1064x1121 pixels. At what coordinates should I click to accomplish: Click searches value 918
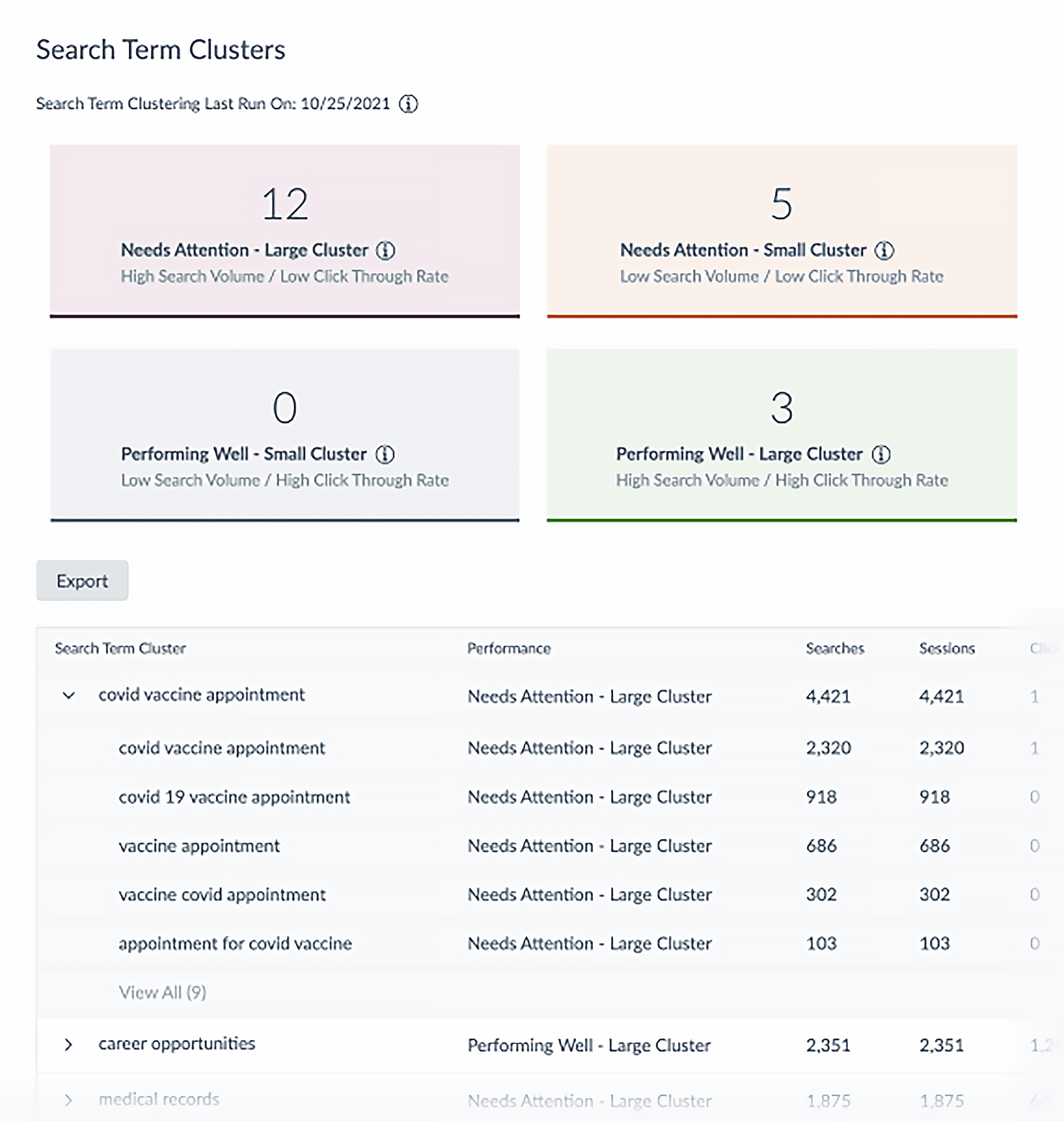pyautogui.click(x=821, y=797)
